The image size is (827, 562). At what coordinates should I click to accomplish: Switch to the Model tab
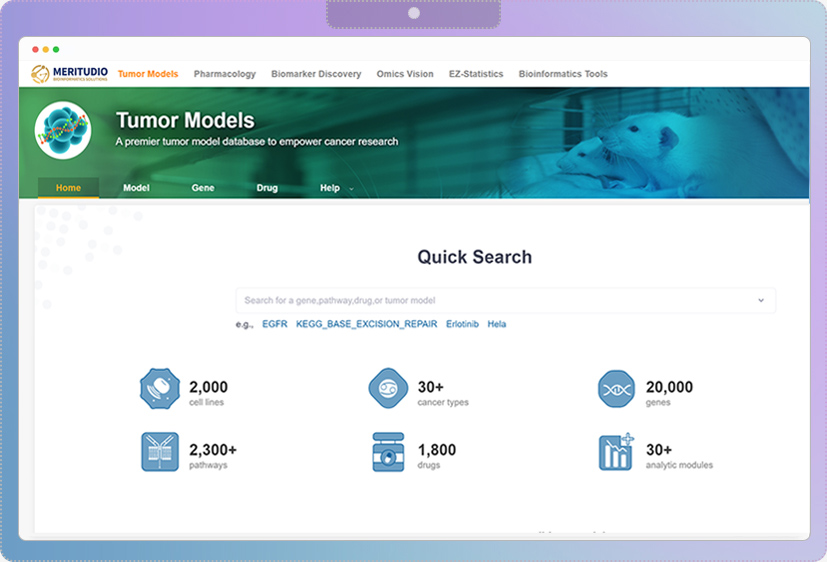136,188
